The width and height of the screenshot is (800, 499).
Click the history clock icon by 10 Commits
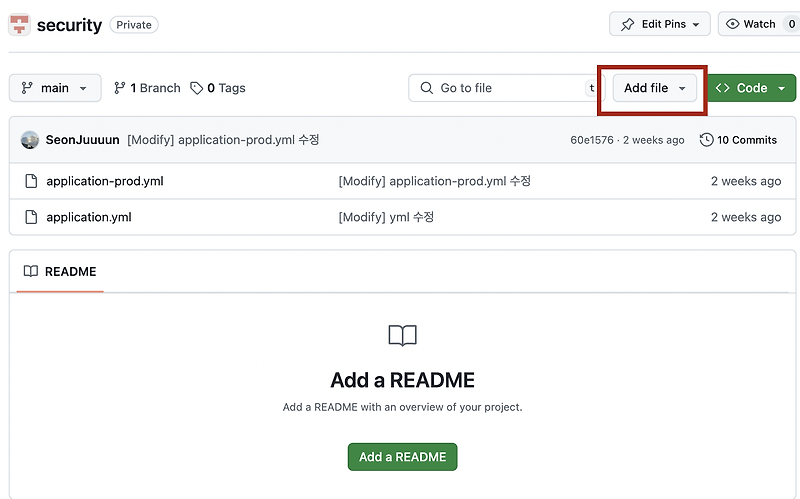pos(706,140)
